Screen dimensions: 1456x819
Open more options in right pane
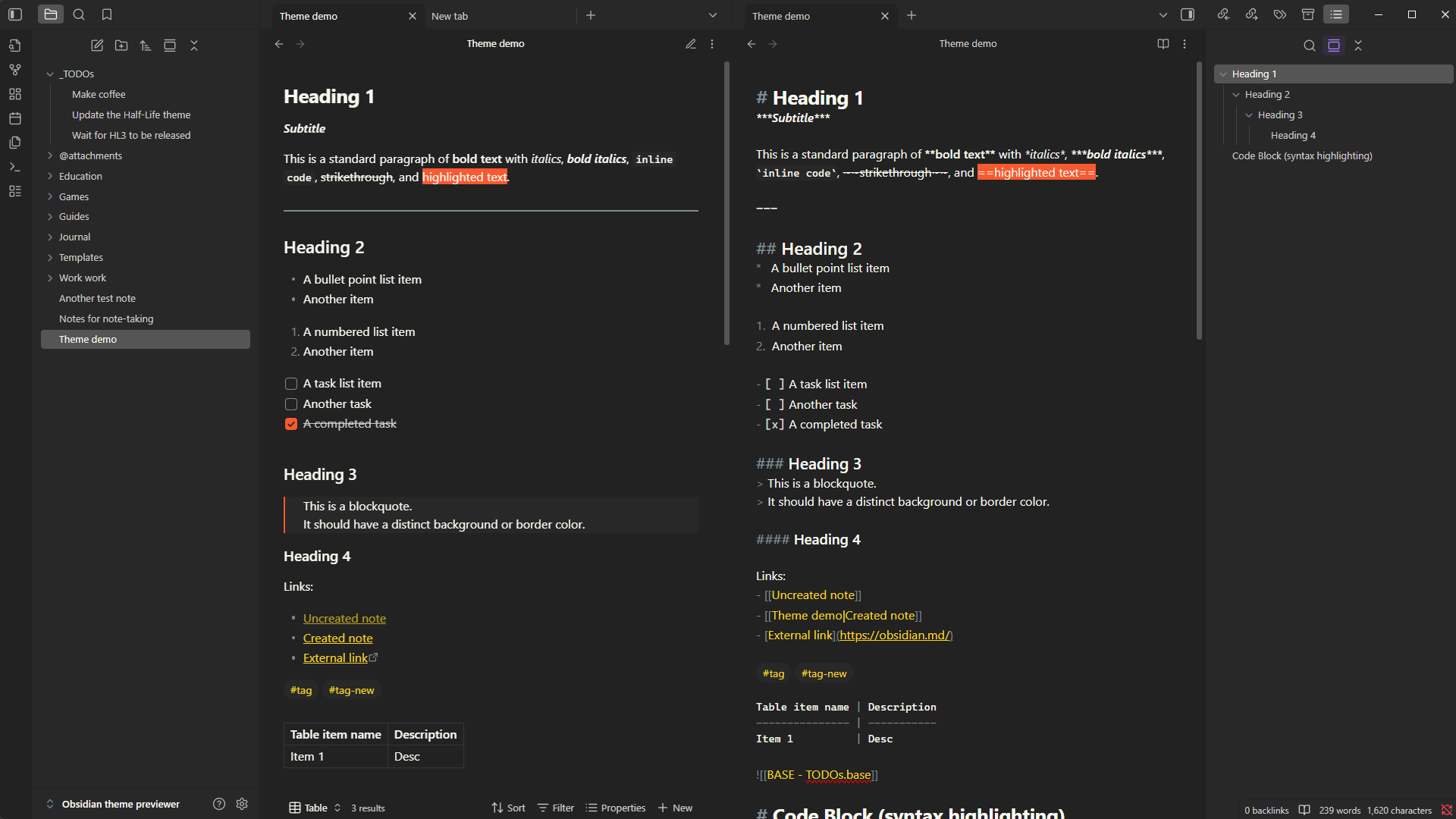click(1185, 44)
